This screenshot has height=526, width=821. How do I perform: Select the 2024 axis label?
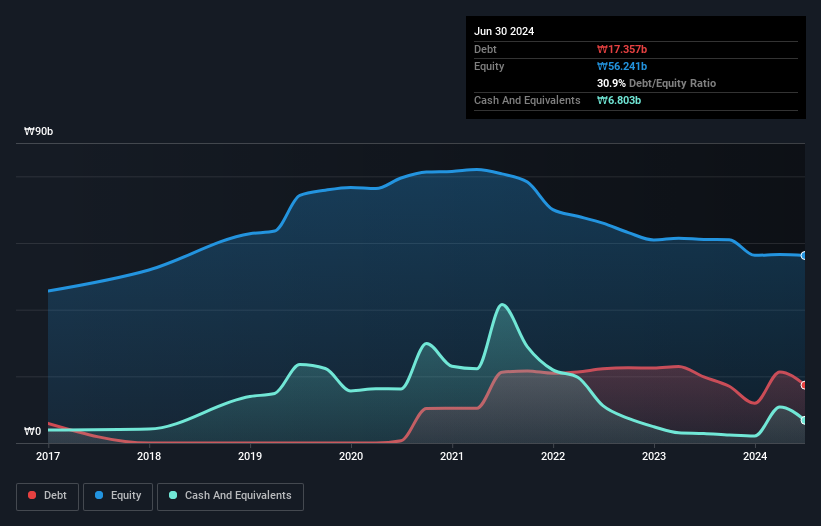[x=755, y=456]
